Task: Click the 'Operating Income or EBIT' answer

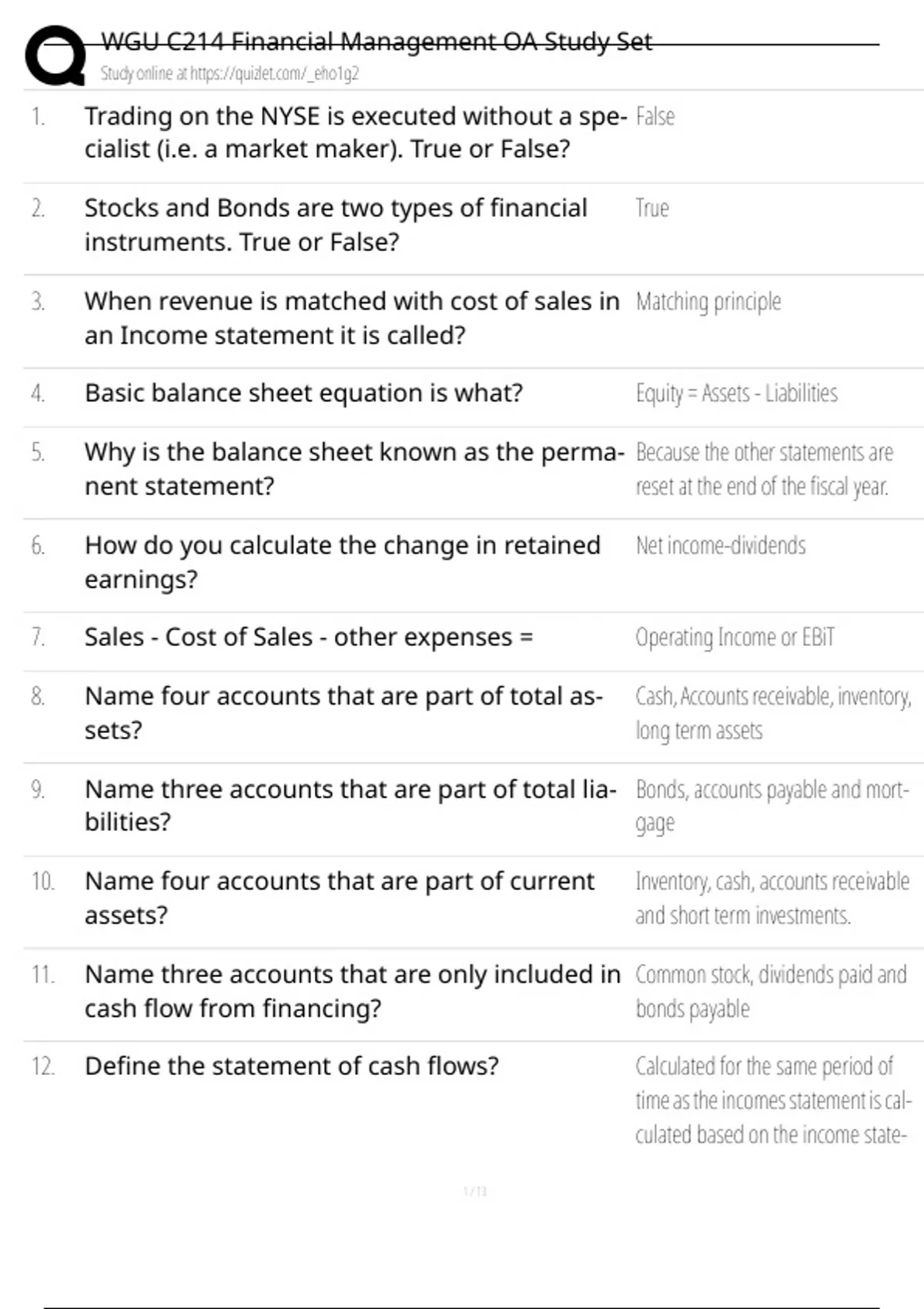Action: [x=735, y=638]
